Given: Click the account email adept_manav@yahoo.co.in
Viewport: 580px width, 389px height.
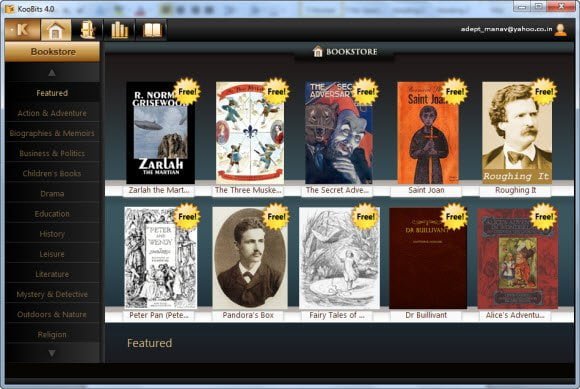Looking at the screenshot, I should [506, 29].
